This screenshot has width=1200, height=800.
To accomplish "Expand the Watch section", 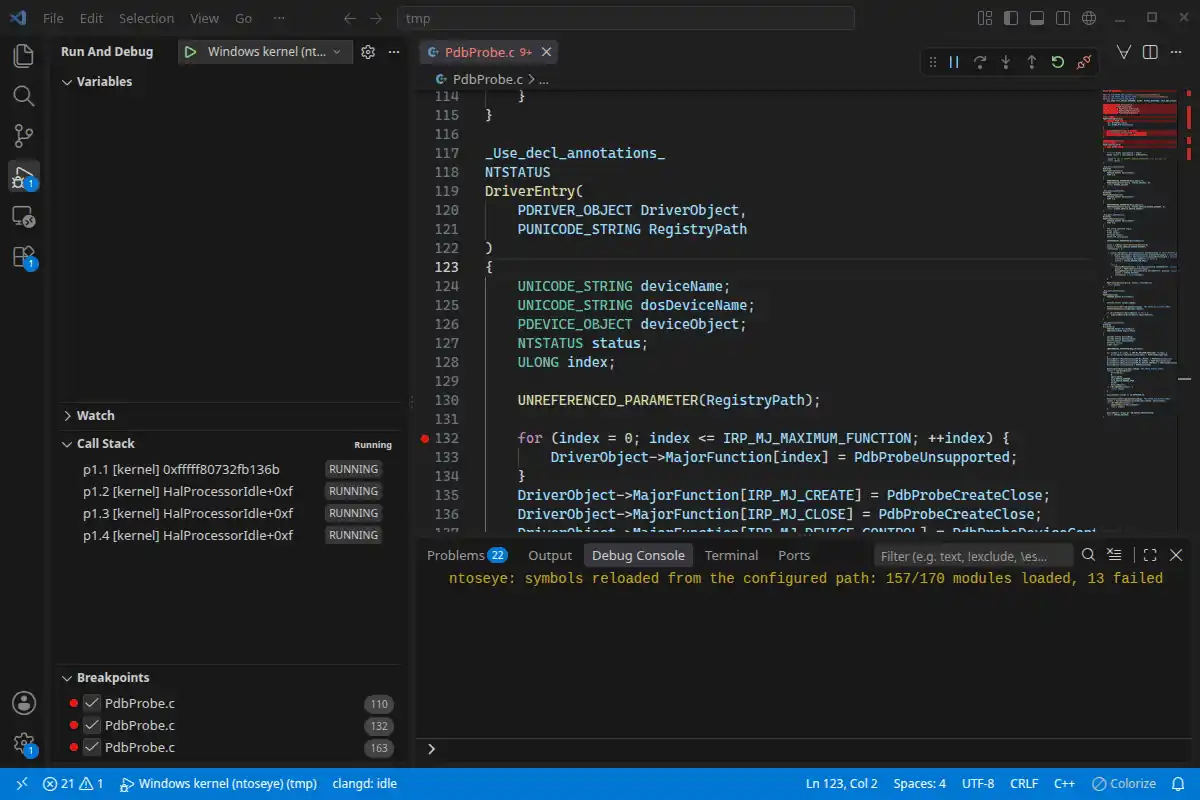I will click(67, 415).
